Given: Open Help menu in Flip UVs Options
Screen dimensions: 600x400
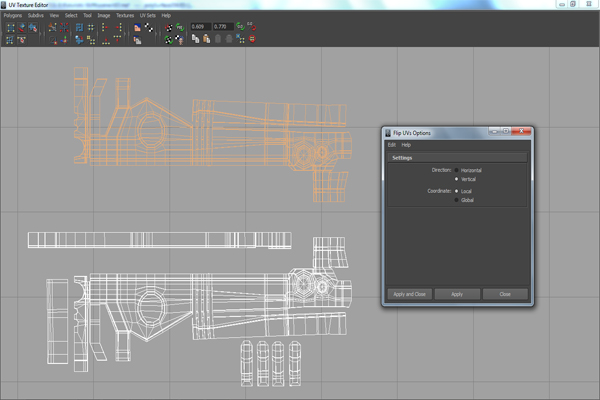Looking at the screenshot, I should pos(406,145).
